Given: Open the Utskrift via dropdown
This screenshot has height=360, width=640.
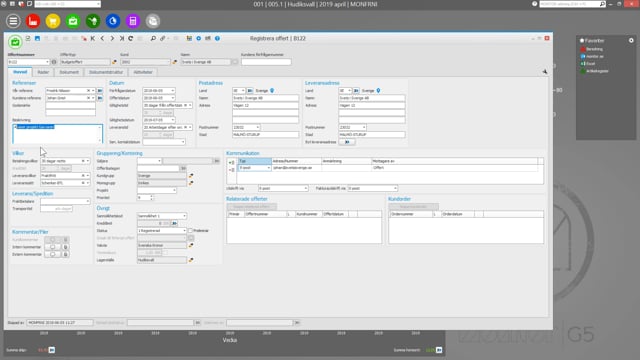Looking at the screenshot, I should click(x=305, y=188).
